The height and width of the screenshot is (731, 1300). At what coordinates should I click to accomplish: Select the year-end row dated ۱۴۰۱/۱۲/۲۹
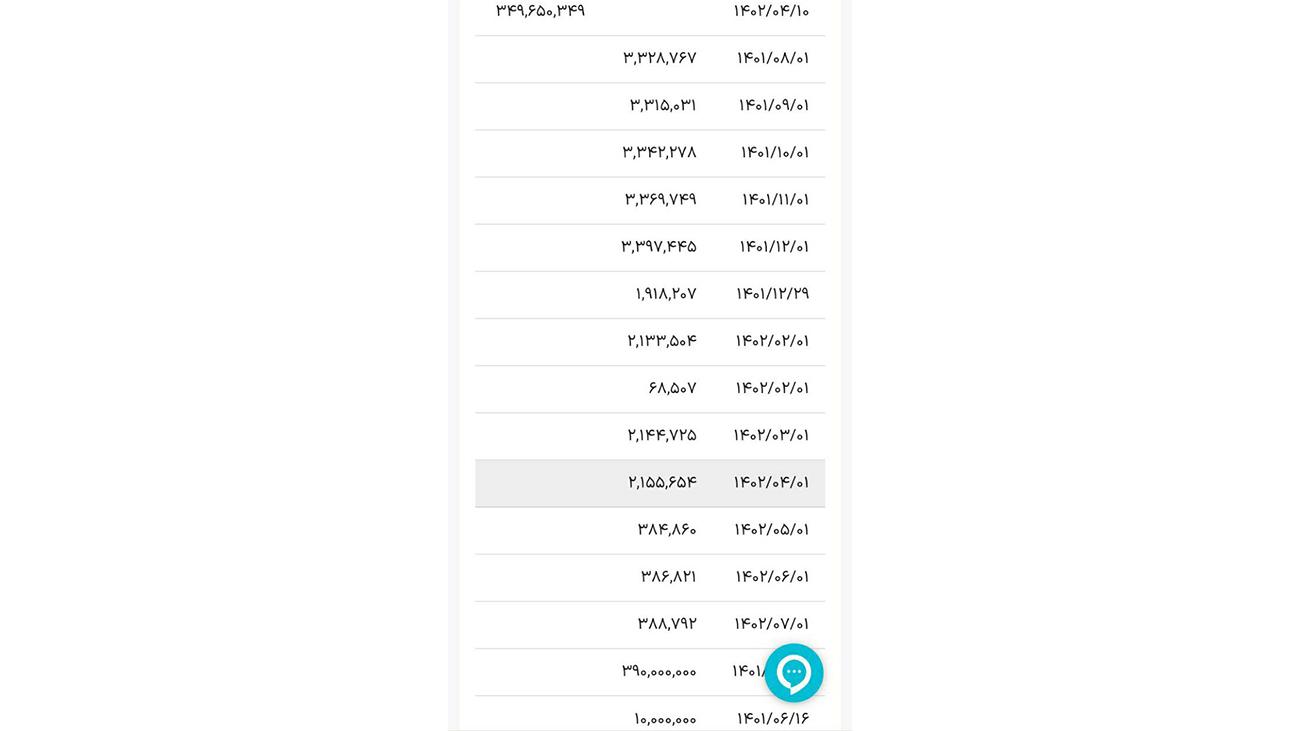[650, 294]
